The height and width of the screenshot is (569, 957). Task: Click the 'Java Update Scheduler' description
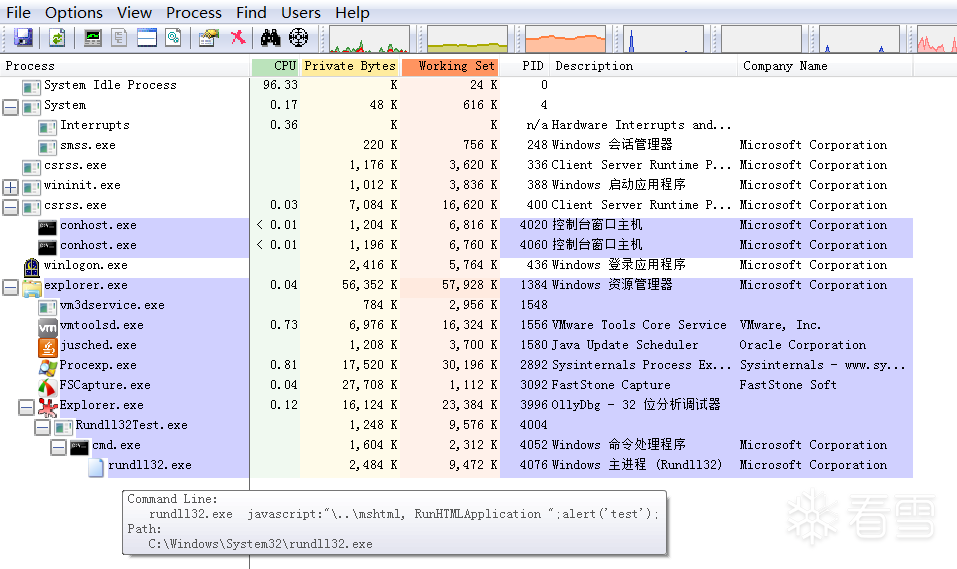tap(625, 345)
